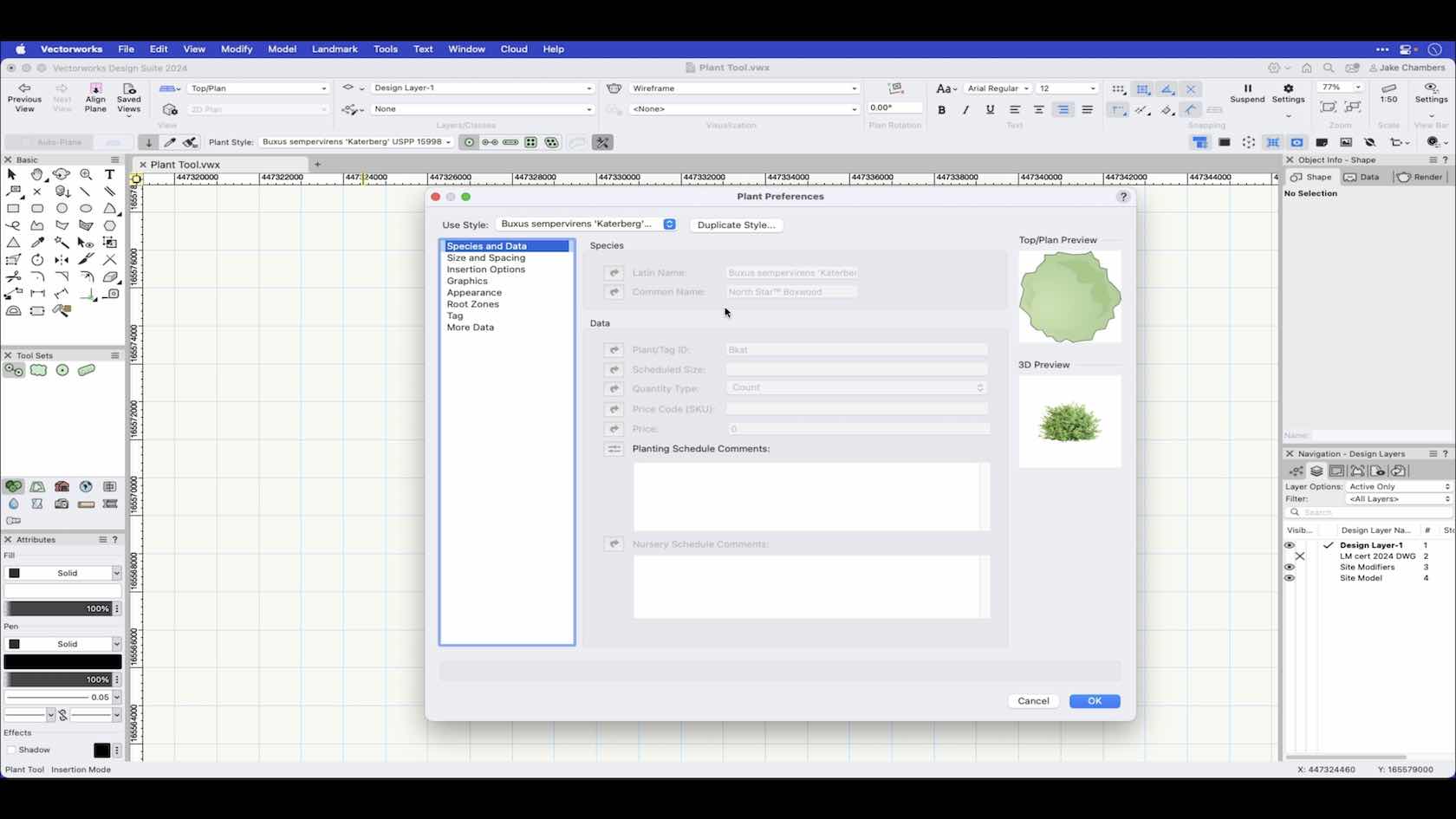Open plant tool preferences via wrench icon
This screenshot has height=819, width=1456.
tap(603, 142)
